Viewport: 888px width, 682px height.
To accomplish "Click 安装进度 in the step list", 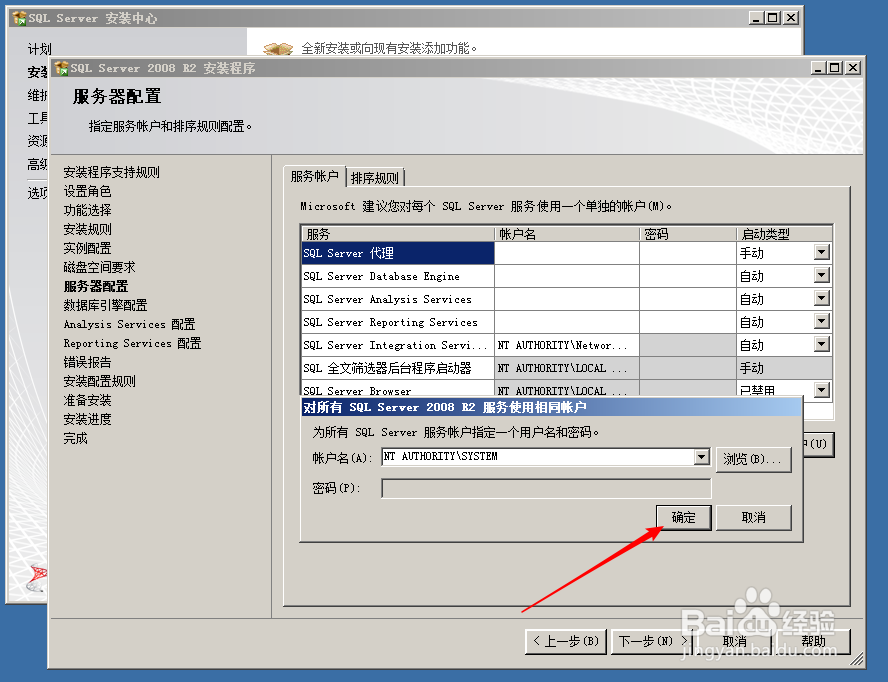I will click(87, 419).
